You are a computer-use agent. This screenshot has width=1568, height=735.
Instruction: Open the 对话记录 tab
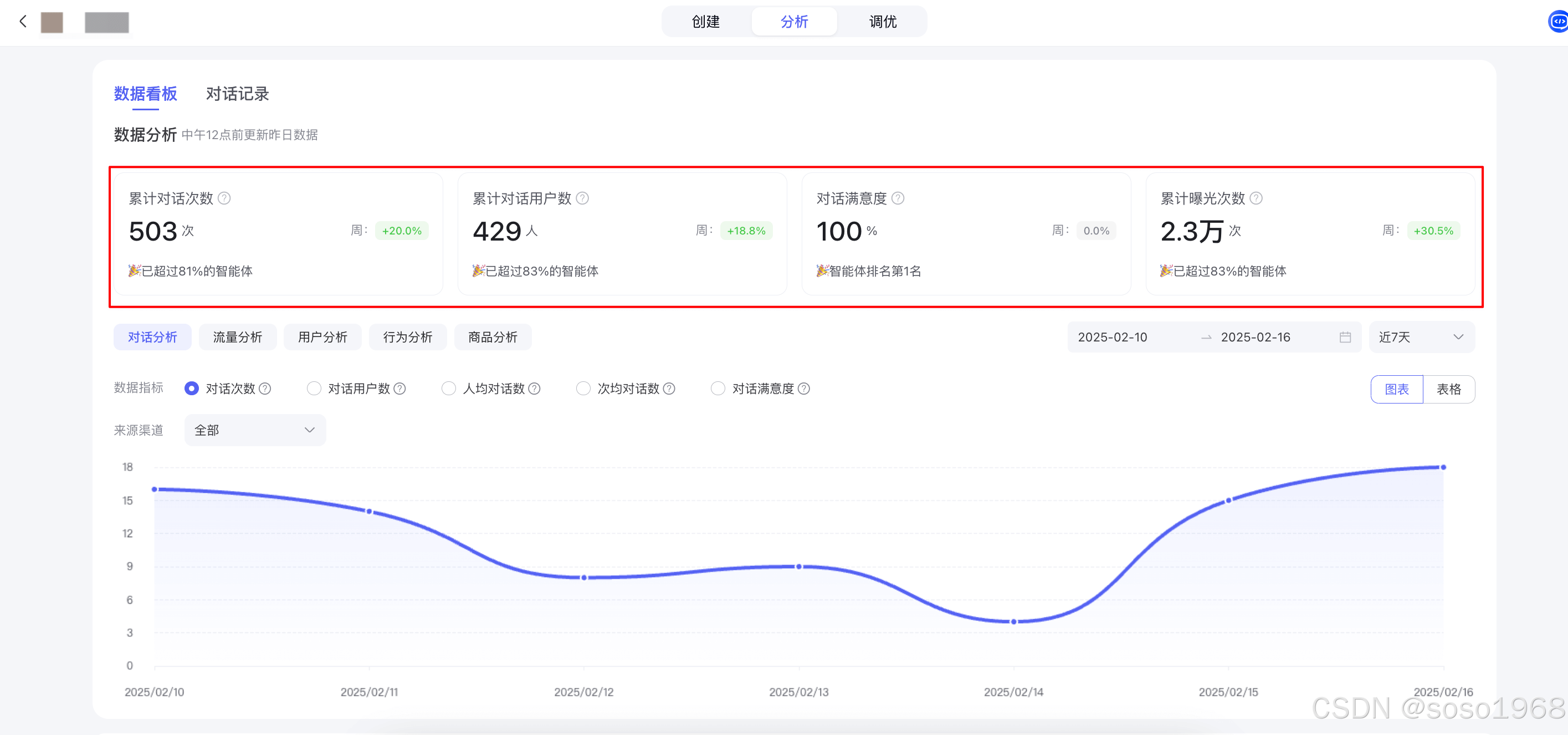click(237, 94)
